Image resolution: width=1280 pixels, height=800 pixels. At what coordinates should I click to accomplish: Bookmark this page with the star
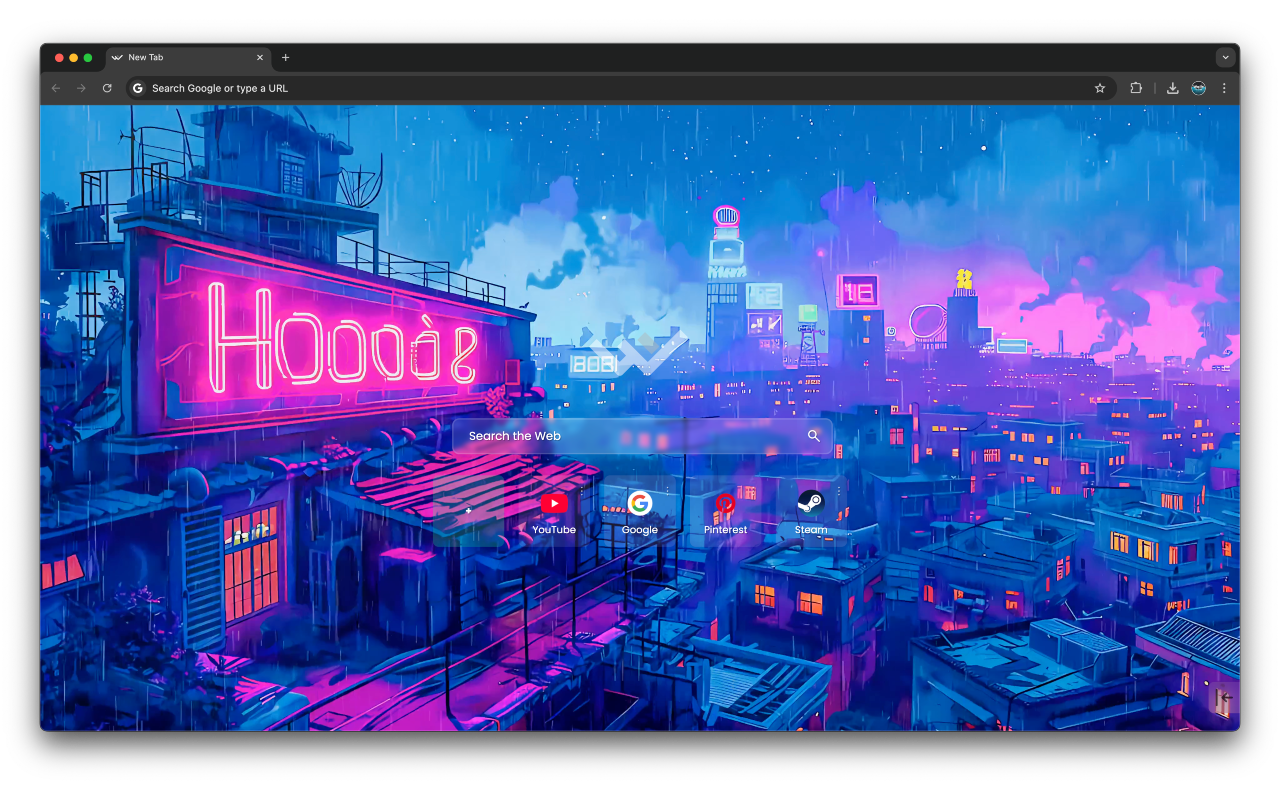[x=1100, y=88]
